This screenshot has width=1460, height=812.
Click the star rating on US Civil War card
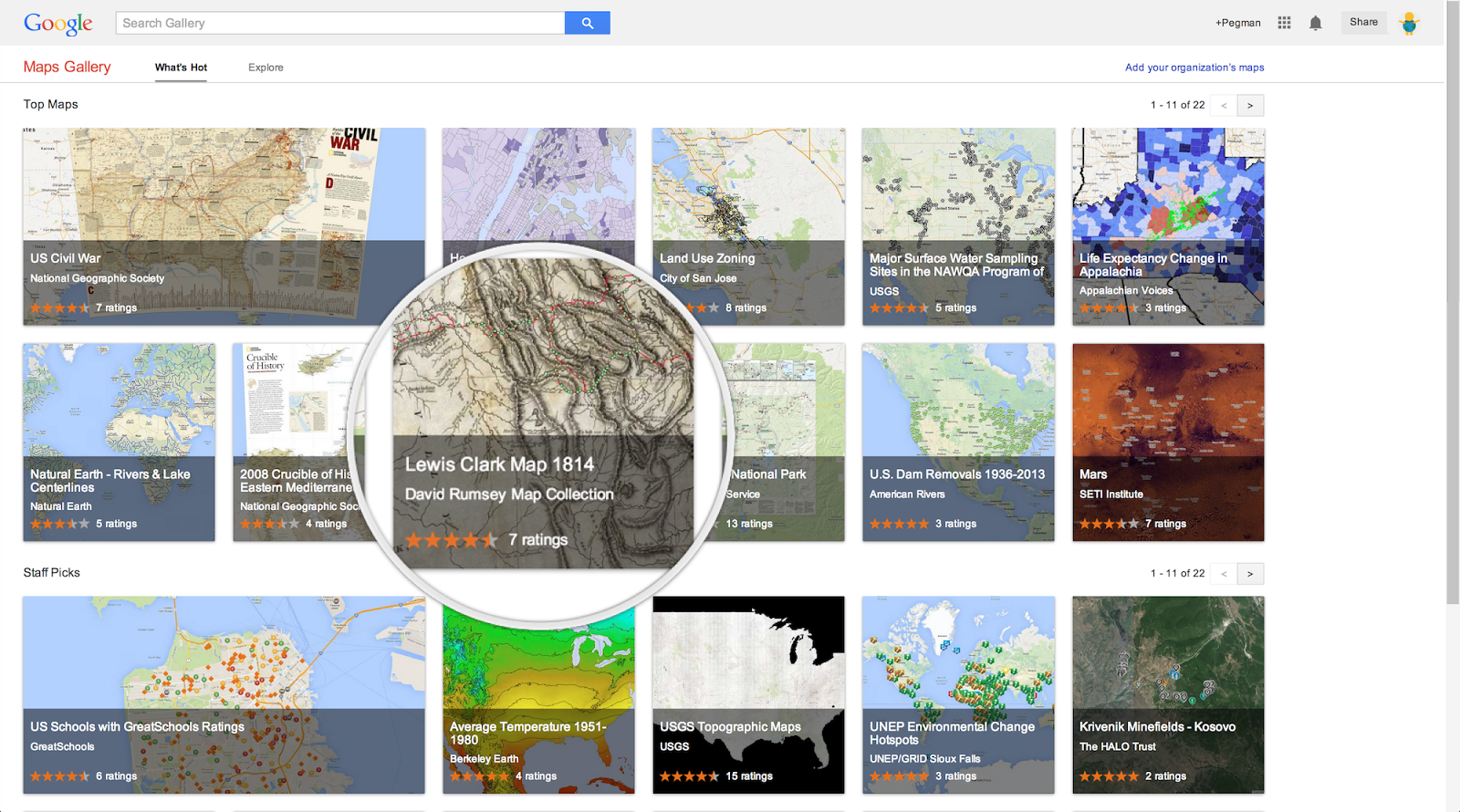pos(59,307)
